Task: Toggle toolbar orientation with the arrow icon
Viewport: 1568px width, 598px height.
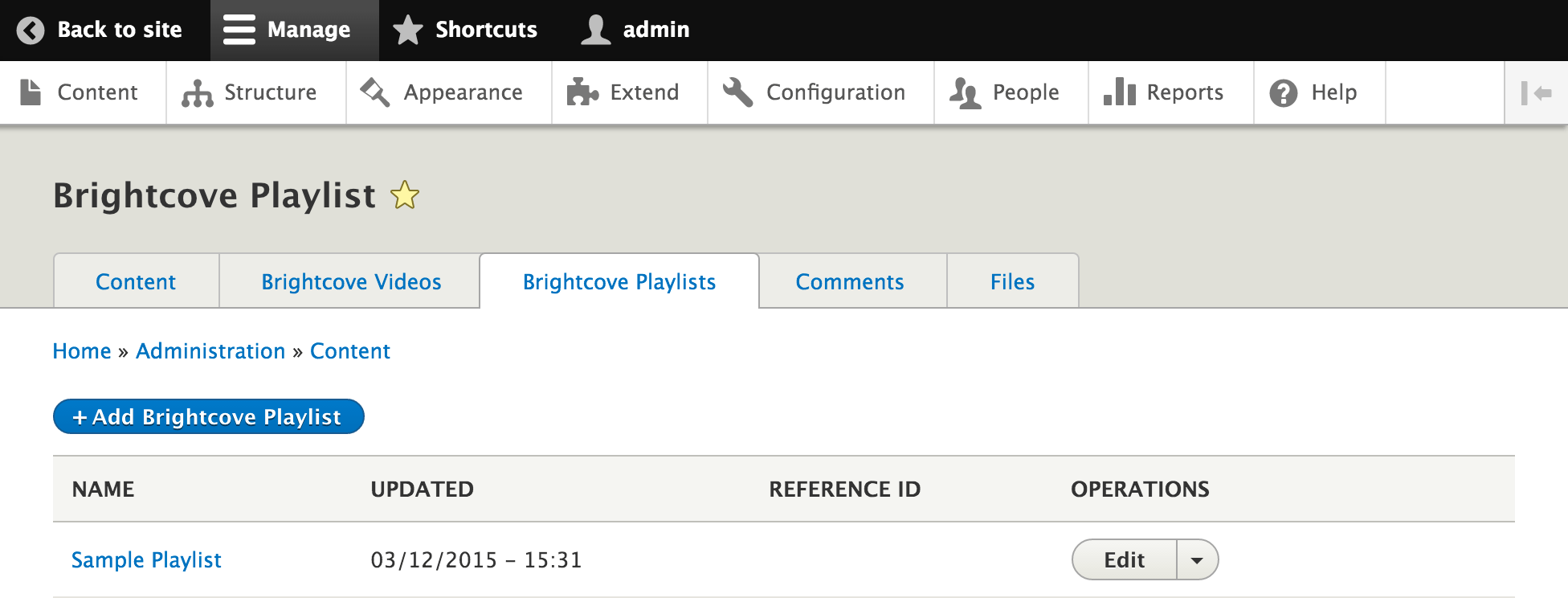Action: point(1536,93)
